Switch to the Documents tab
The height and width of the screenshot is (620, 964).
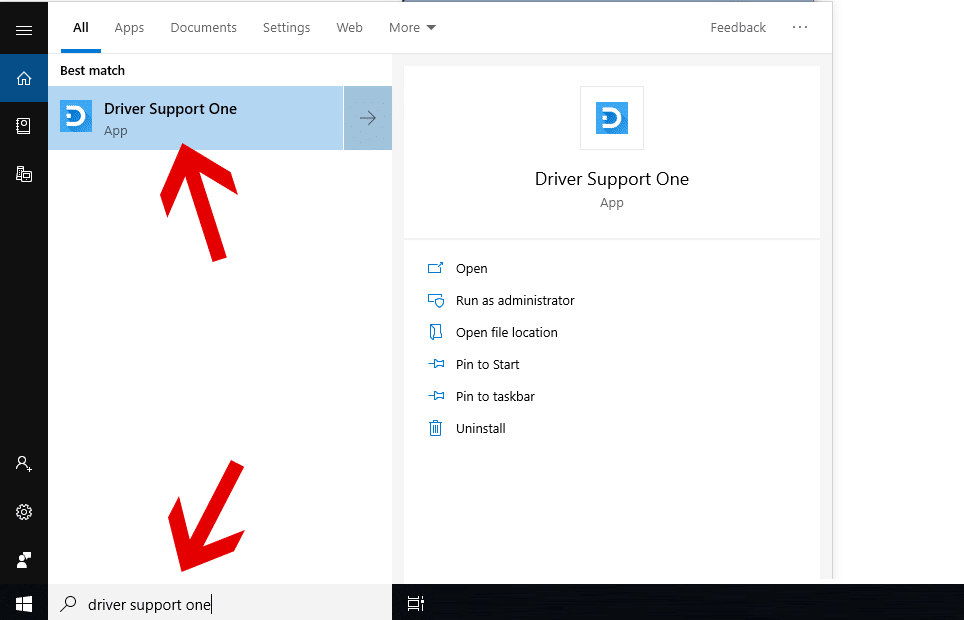[203, 28]
